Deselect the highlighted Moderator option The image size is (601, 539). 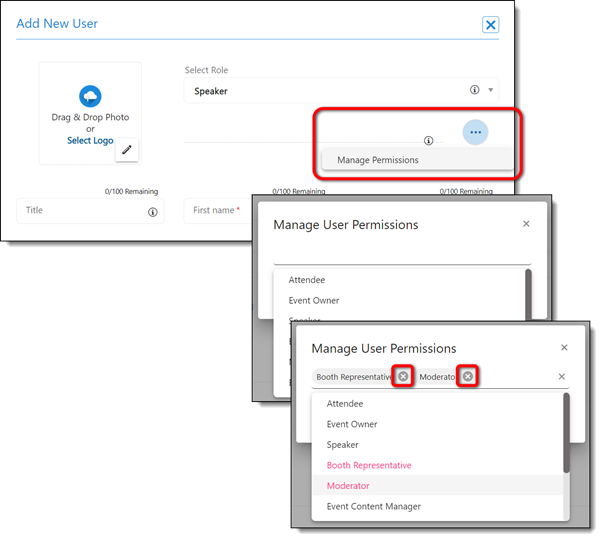coord(348,486)
